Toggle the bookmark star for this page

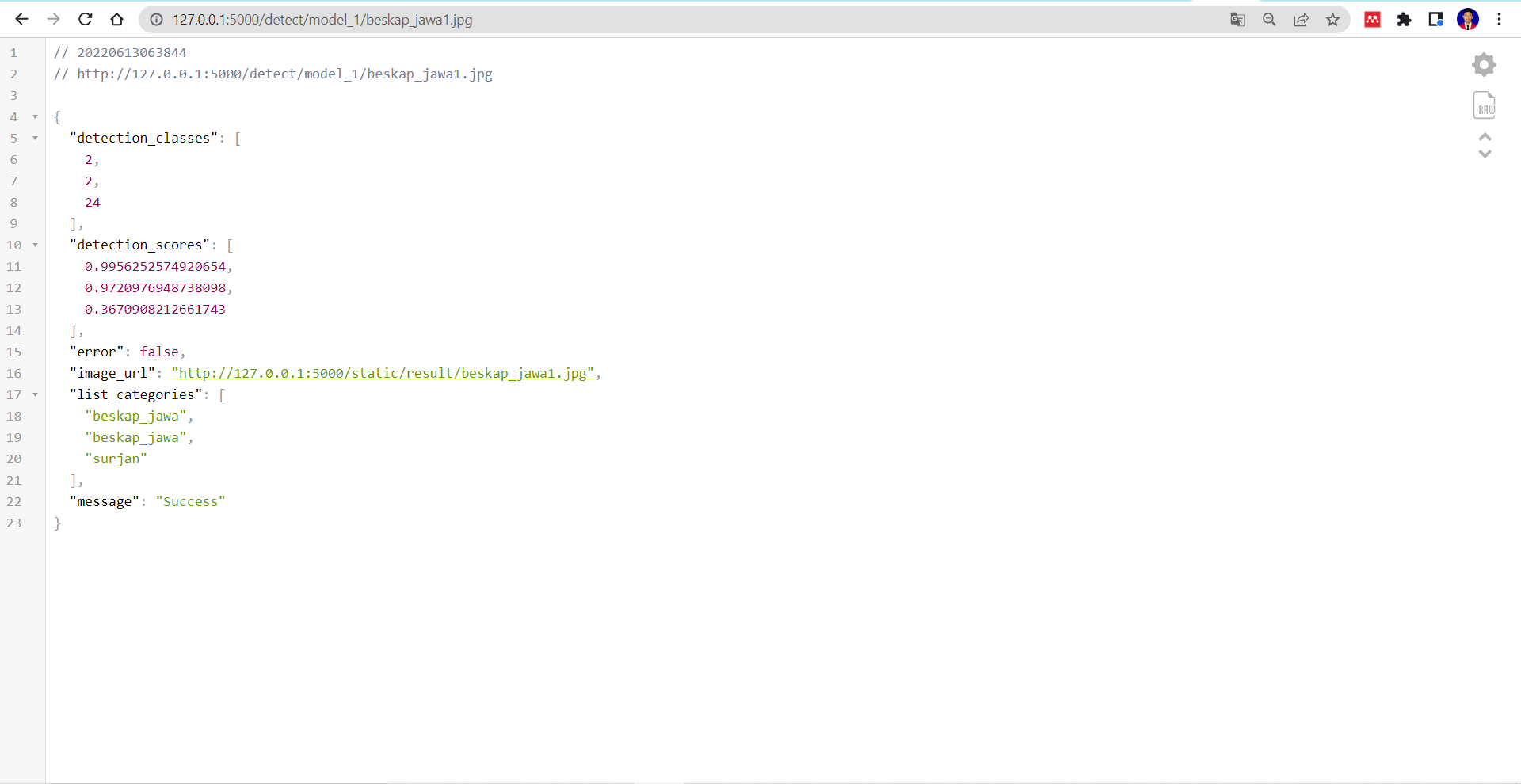click(1332, 19)
